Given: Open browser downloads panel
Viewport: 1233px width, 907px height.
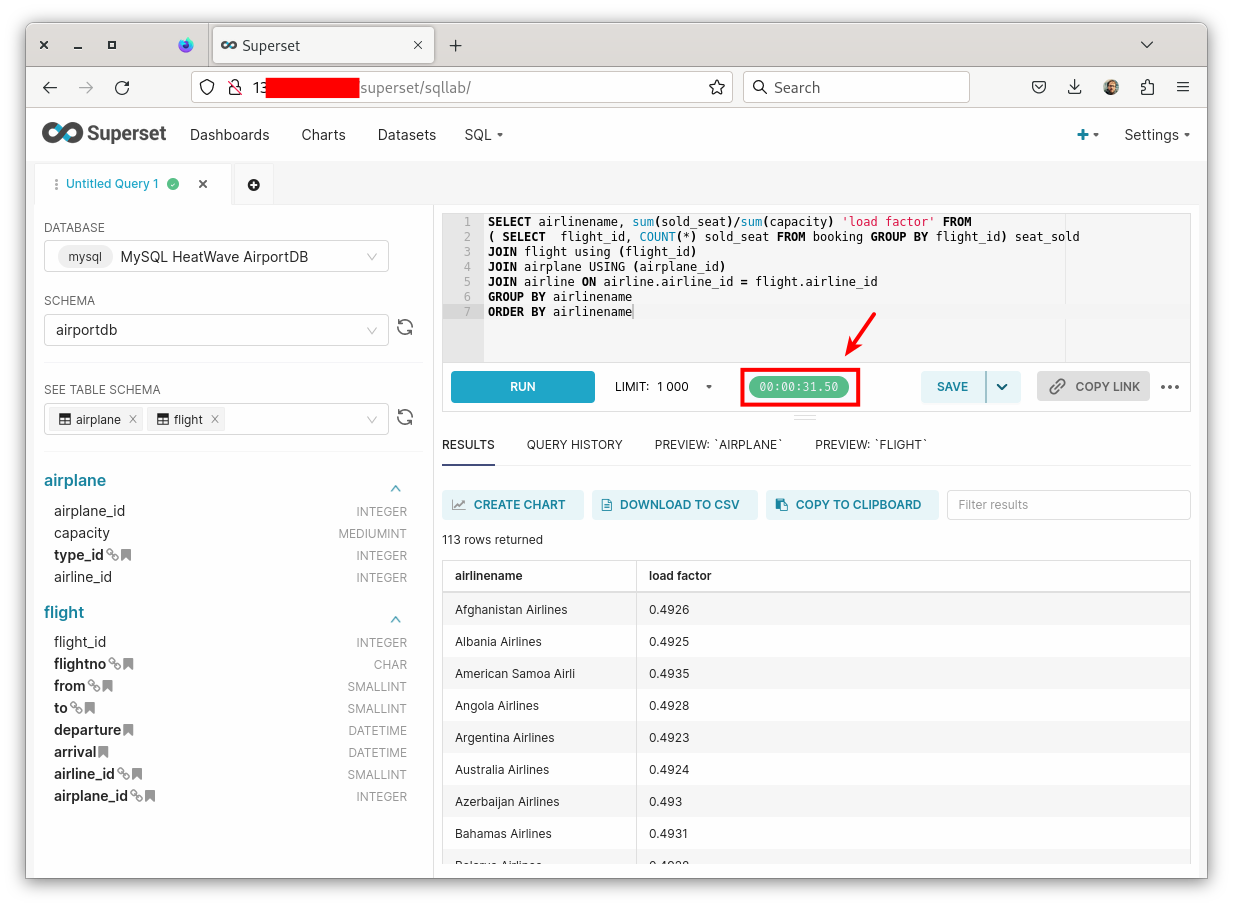Looking at the screenshot, I should [x=1075, y=87].
